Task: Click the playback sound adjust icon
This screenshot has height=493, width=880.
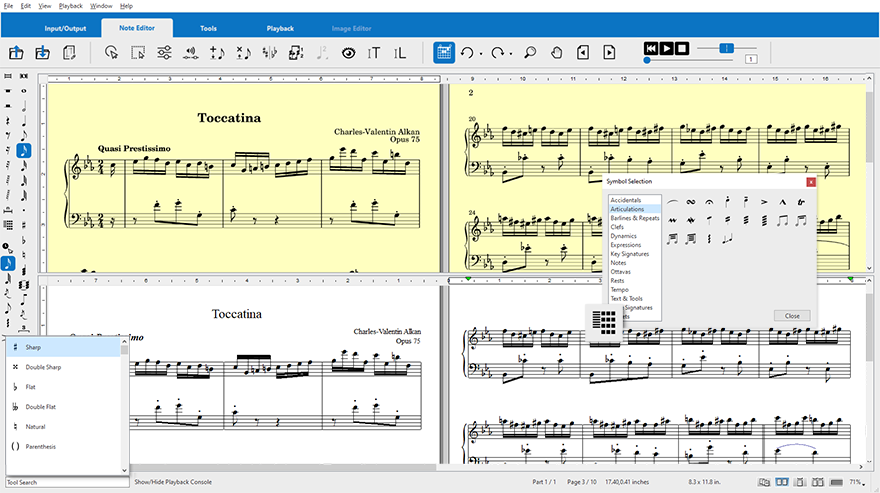Action: [x=191, y=53]
